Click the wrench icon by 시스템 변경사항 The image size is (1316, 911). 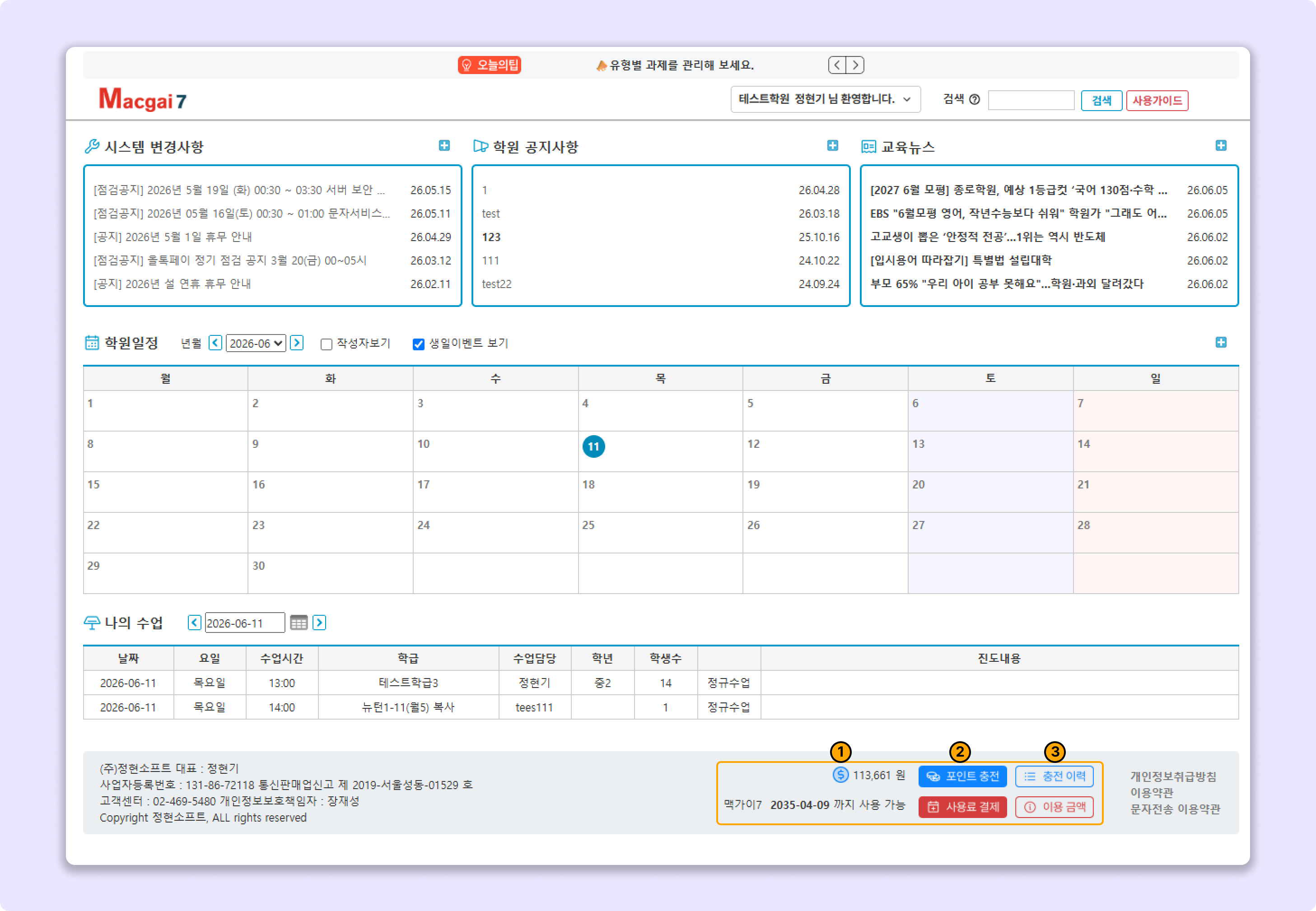(92, 147)
